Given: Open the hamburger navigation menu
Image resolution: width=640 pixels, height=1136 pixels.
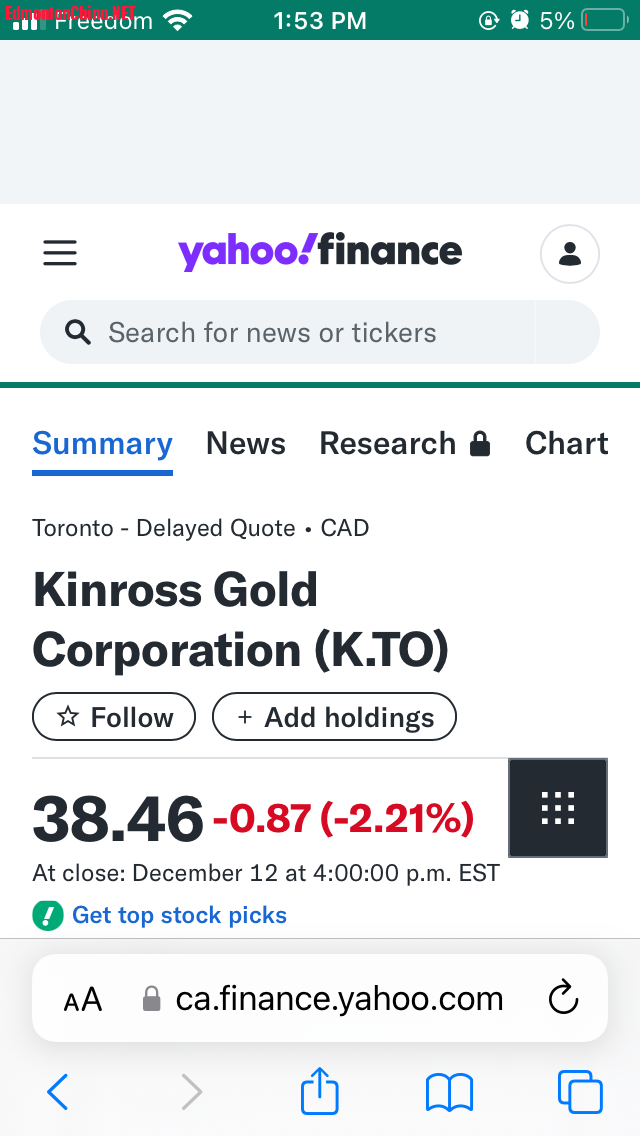Looking at the screenshot, I should coord(60,254).
